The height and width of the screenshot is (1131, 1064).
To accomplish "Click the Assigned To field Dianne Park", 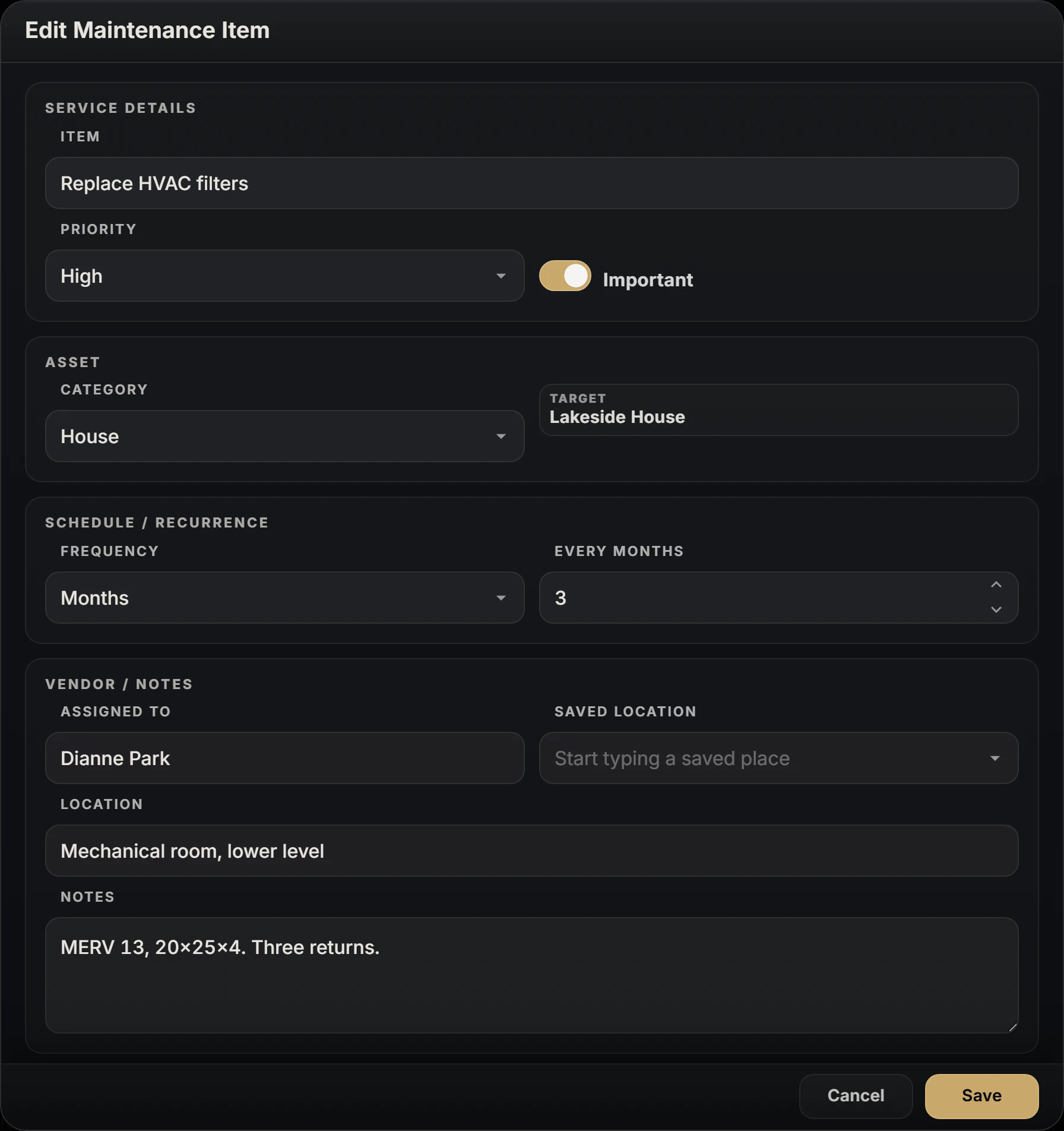I will (x=284, y=758).
